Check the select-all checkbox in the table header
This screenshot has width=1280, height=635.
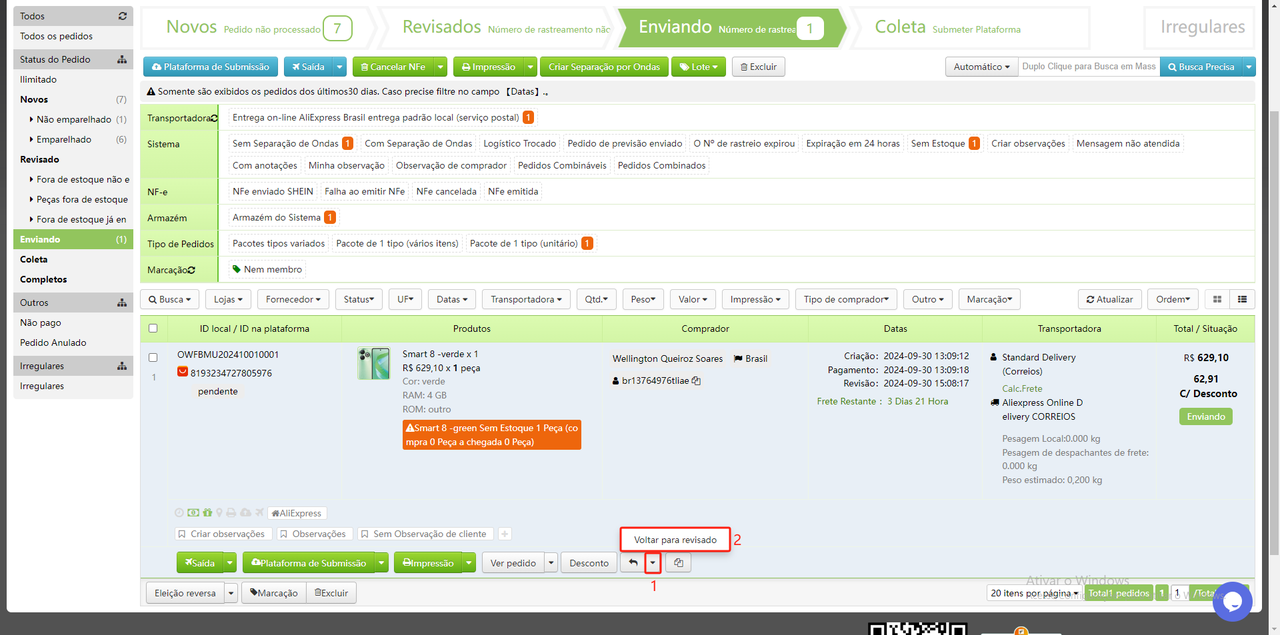click(153, 328)
